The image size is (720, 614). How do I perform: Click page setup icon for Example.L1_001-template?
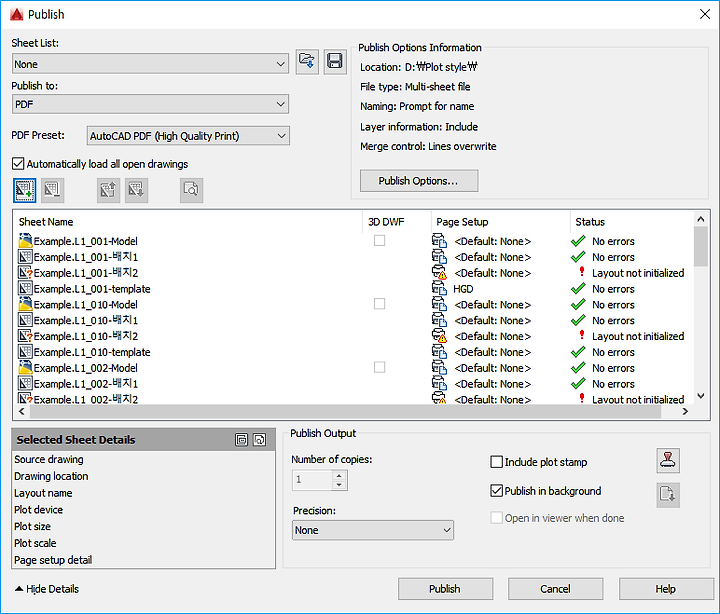pyautogui.click(x=439, y=288)
